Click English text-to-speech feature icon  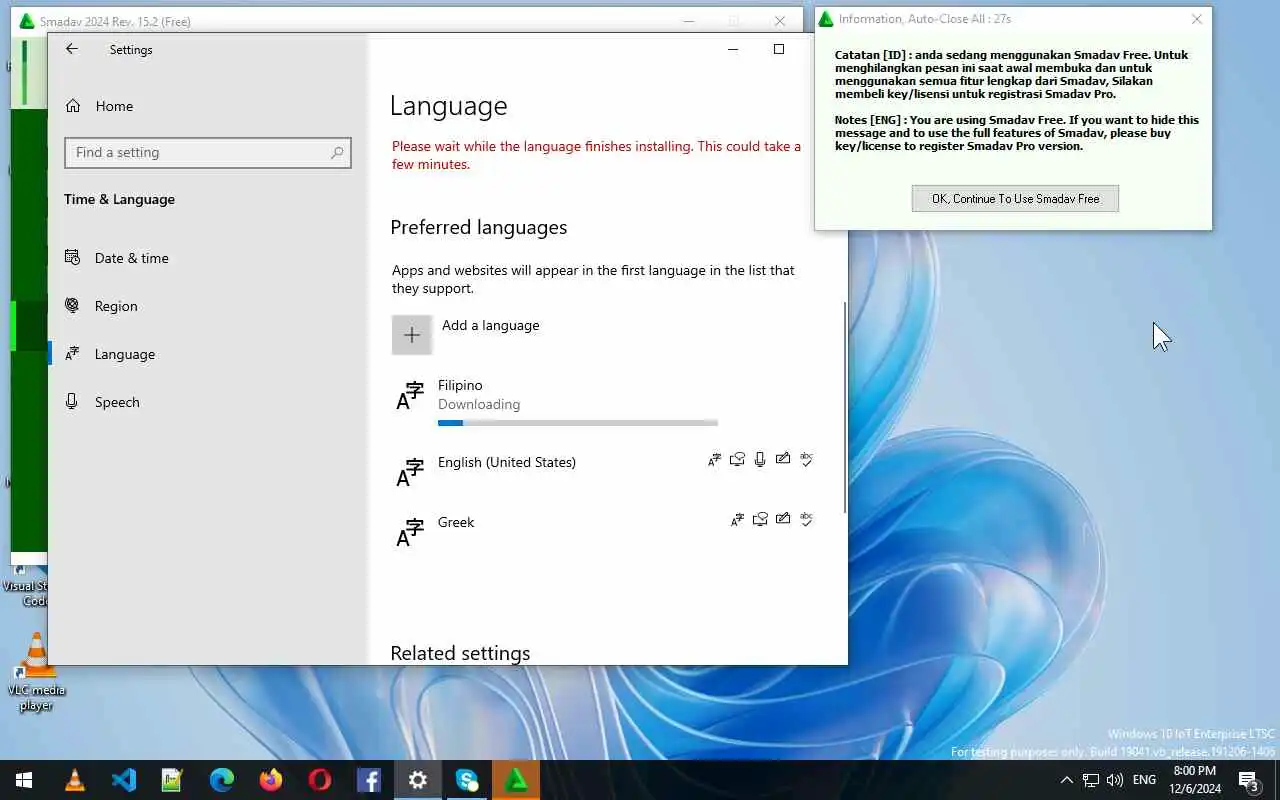click(737, 460)
